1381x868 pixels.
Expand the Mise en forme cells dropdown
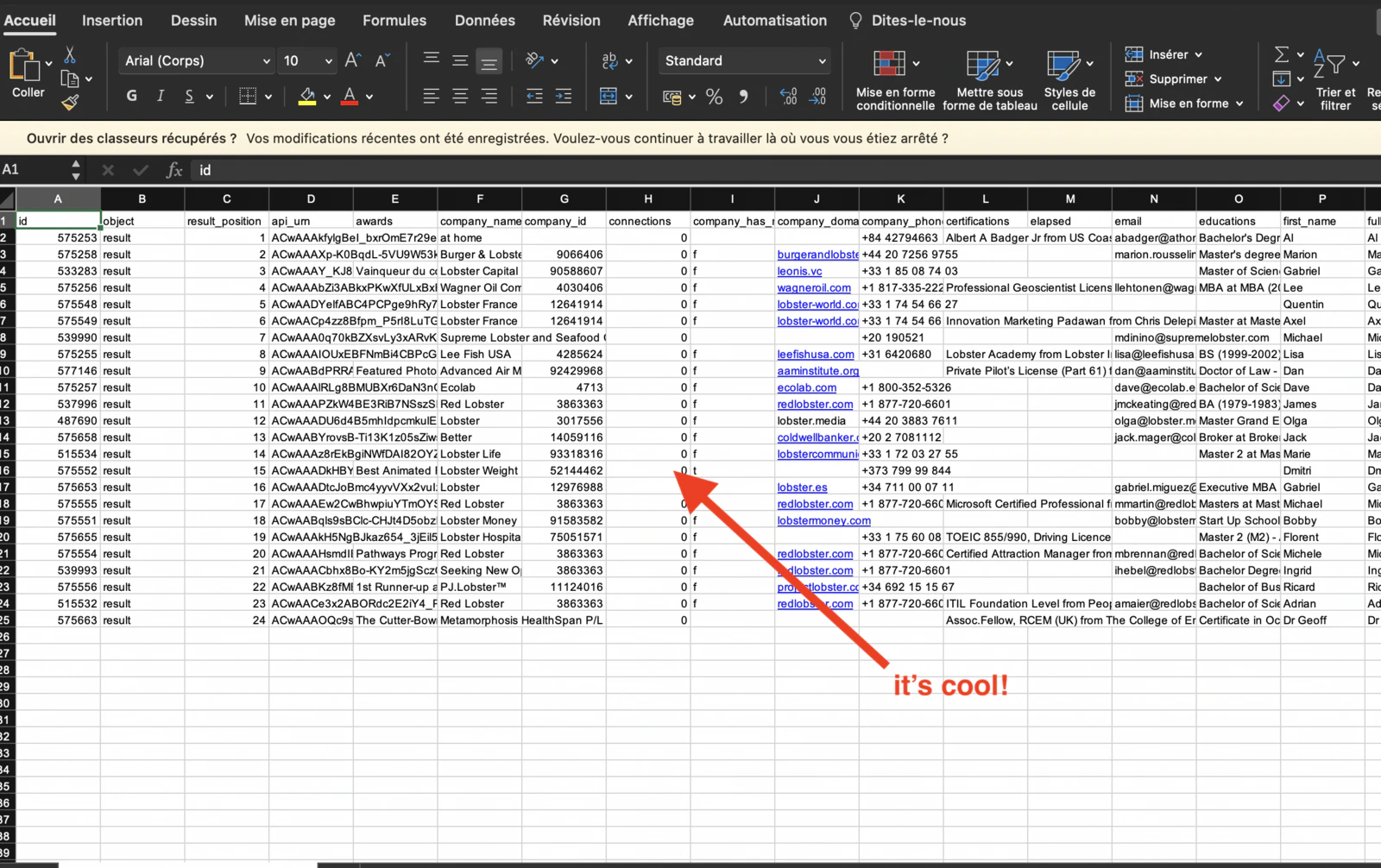pos(1239,104)
